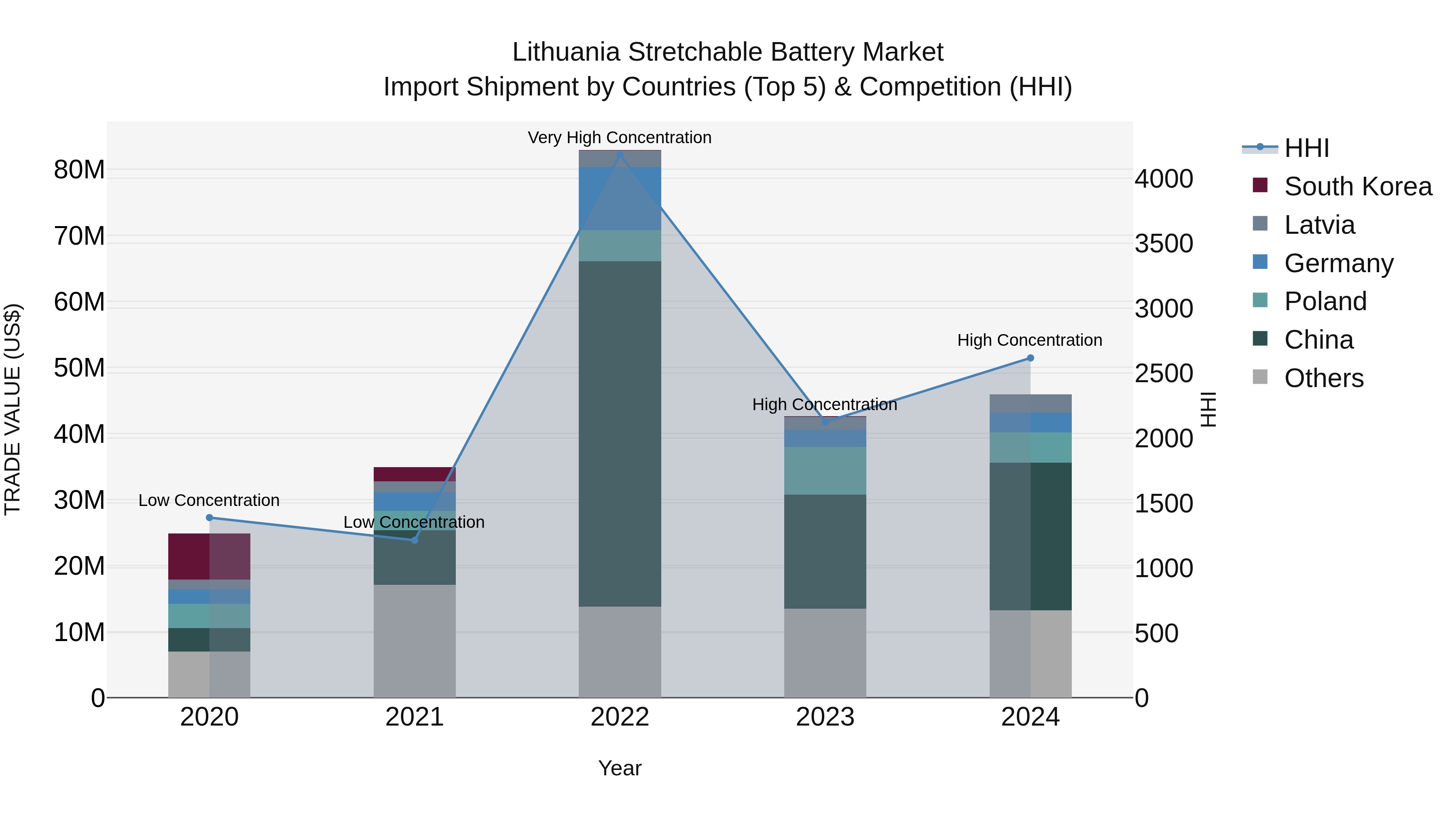Click the China dark green legend swatch

point(1260,338)
